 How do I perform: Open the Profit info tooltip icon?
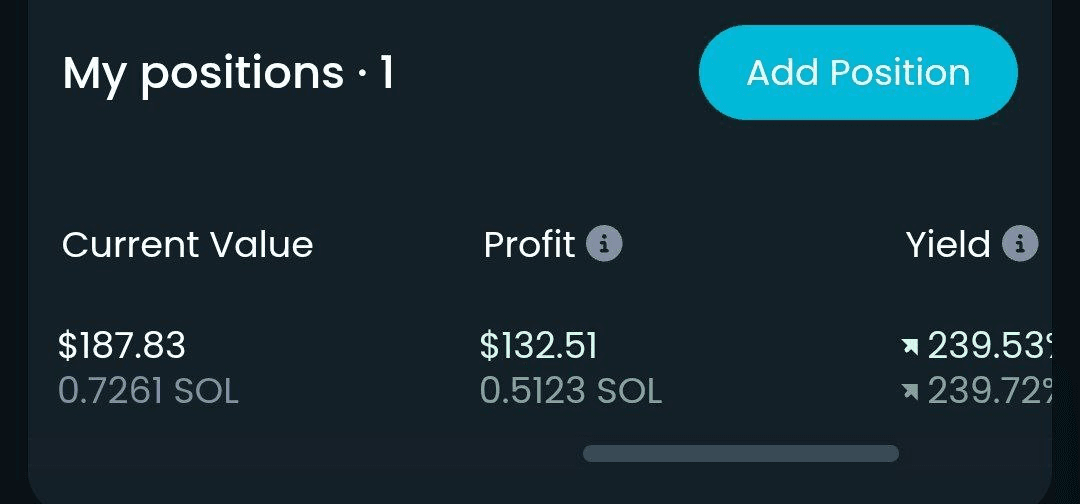click(604, 244)
